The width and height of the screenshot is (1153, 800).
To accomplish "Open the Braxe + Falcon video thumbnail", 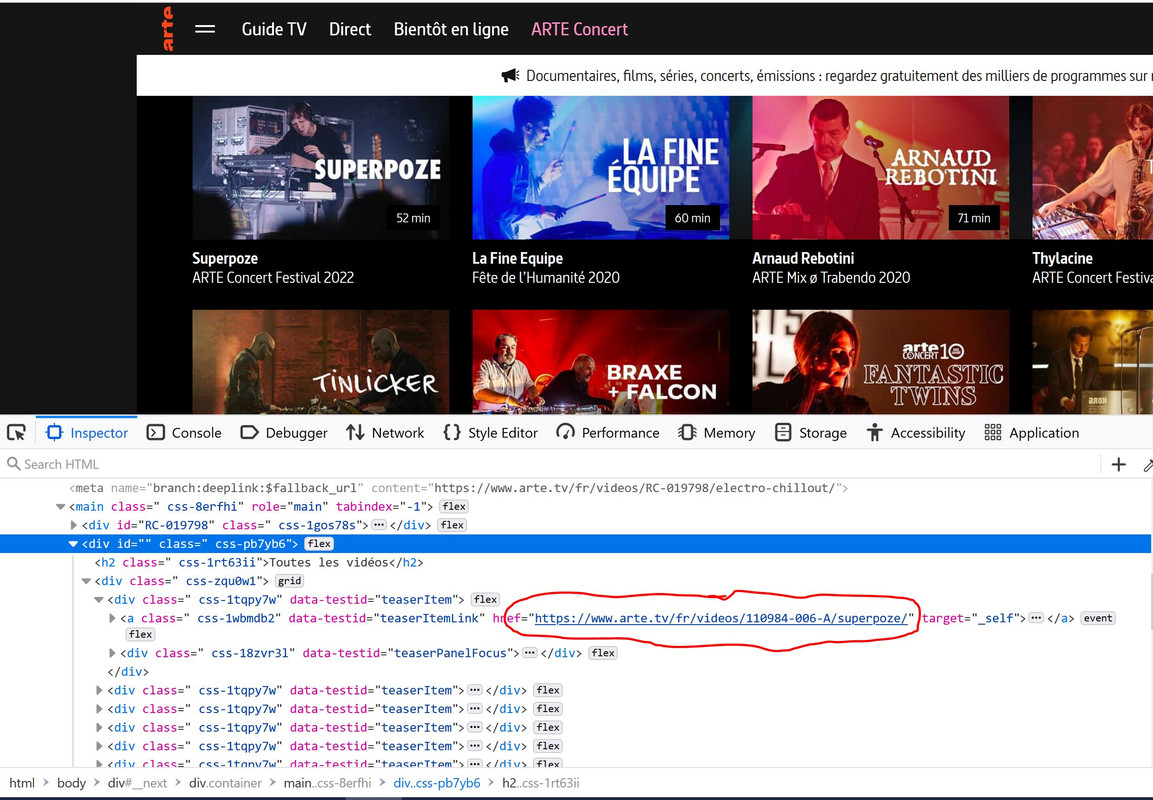I will point(601,362).
